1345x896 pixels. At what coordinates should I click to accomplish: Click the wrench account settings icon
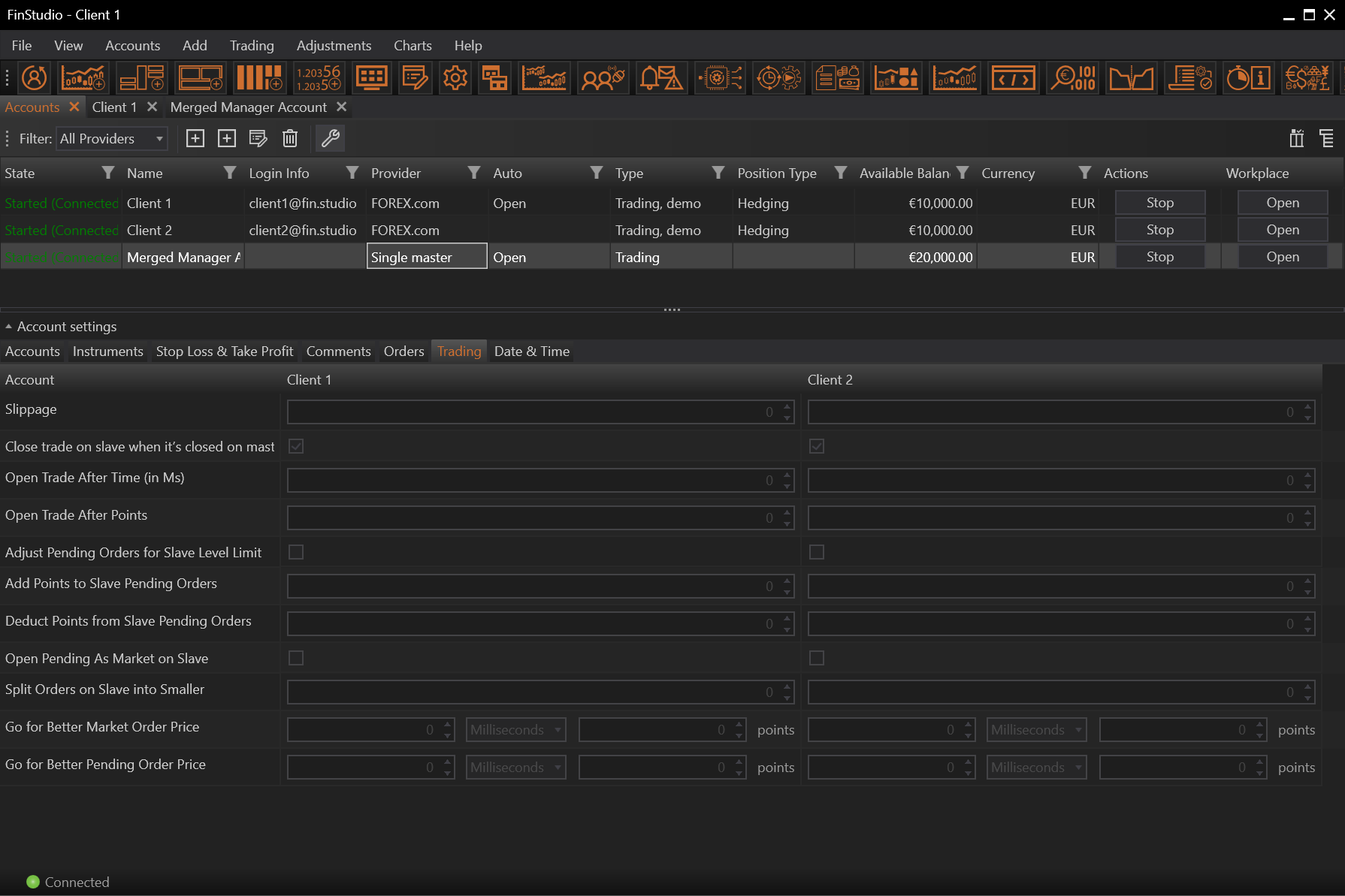click(331, 138)
